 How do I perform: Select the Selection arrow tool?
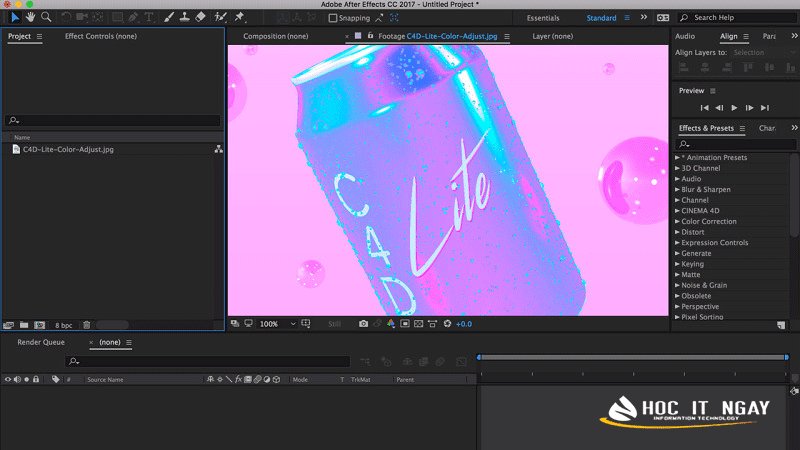15,17
